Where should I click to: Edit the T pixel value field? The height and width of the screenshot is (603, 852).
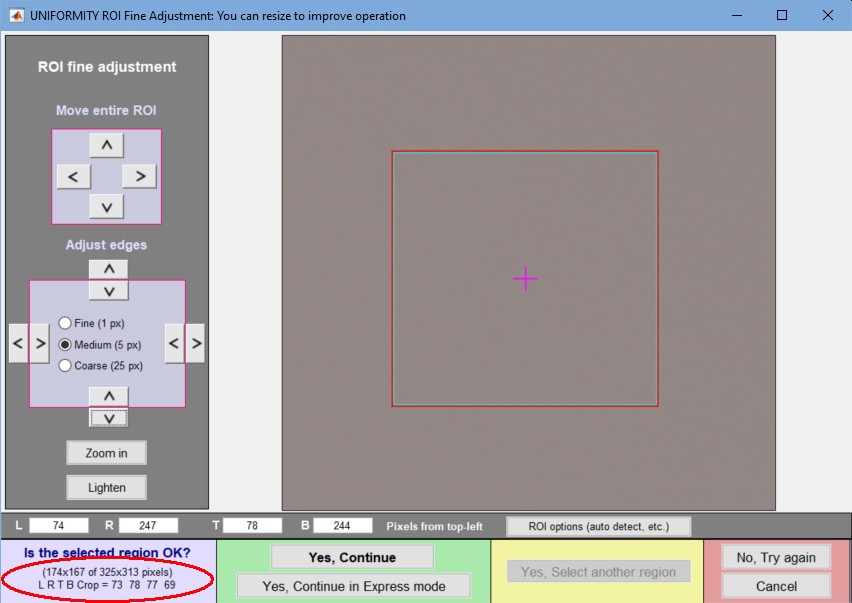point(252,525)
